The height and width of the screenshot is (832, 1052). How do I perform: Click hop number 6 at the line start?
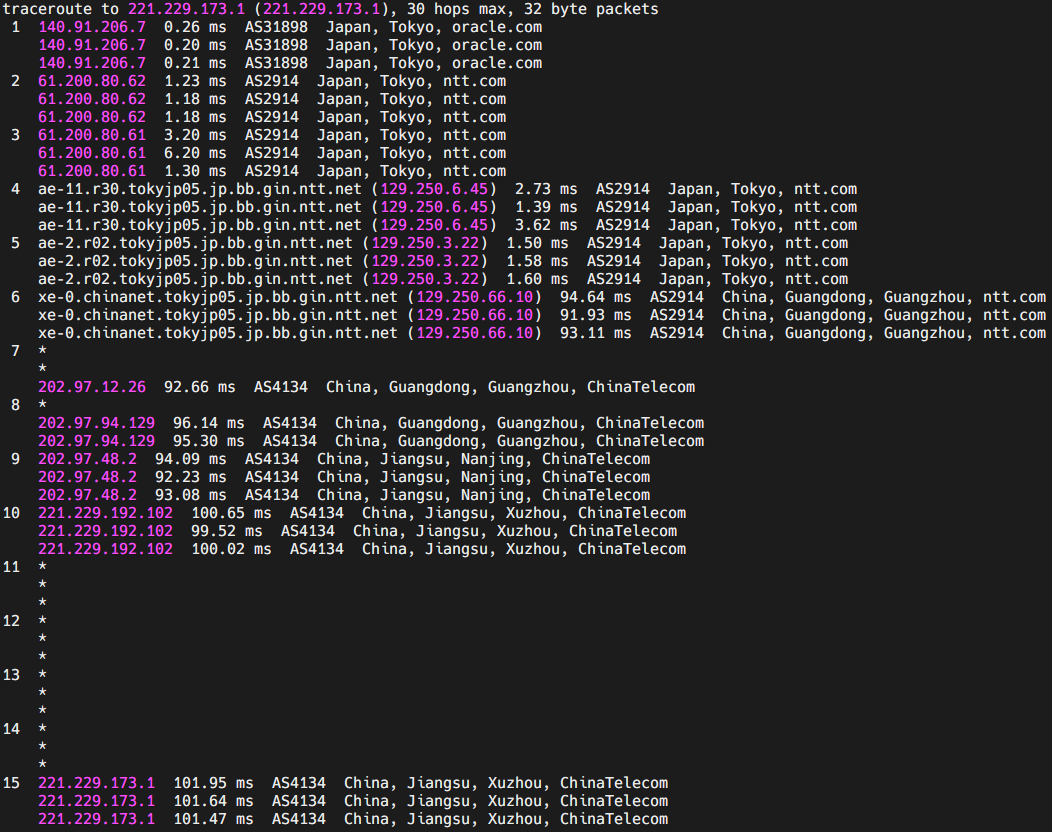[x=15, y=297]
